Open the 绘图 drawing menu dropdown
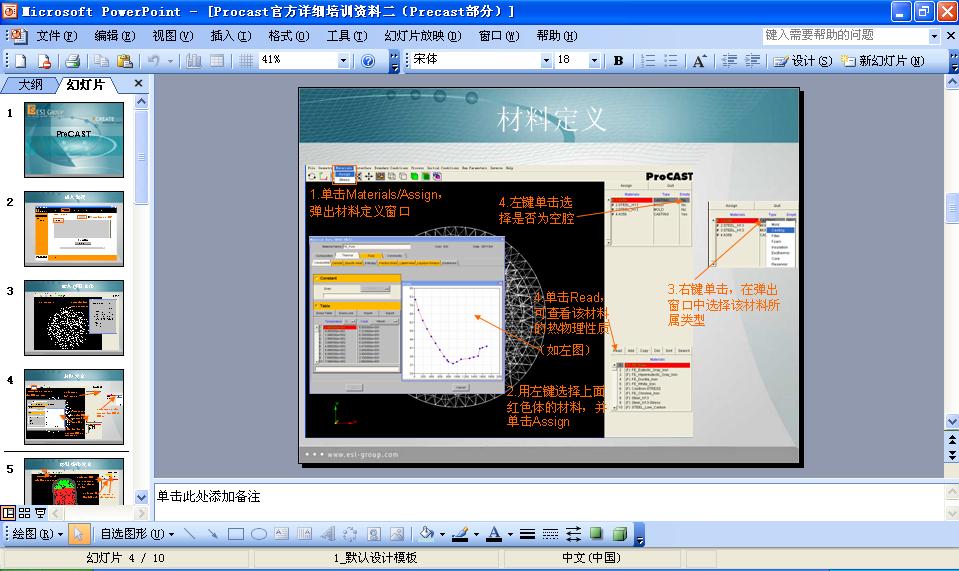959x571 pixels. pyautogui.click(x=37, y=534)
